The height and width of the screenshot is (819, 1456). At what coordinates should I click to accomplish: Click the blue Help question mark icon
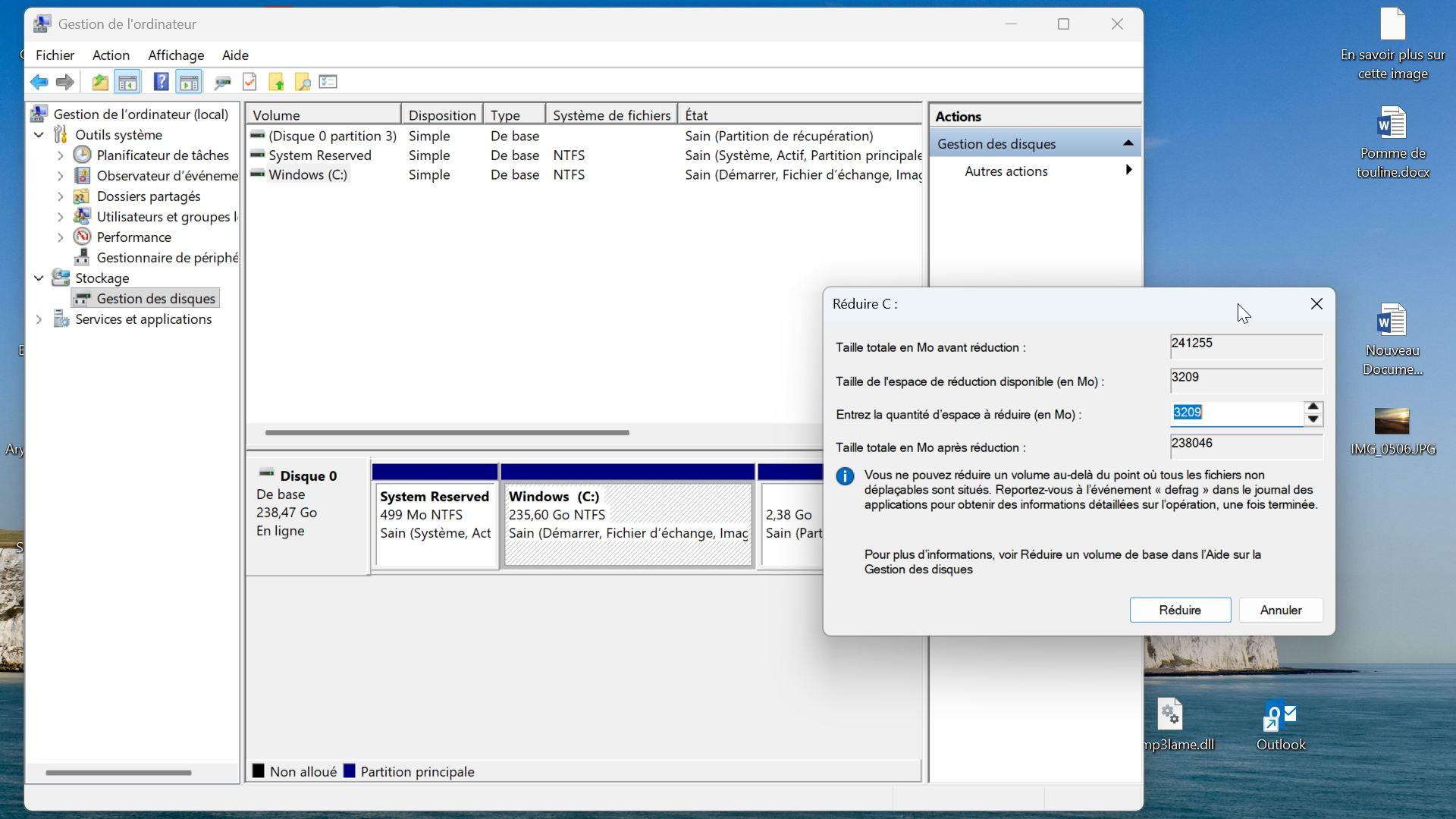click(x=161, y=82)
